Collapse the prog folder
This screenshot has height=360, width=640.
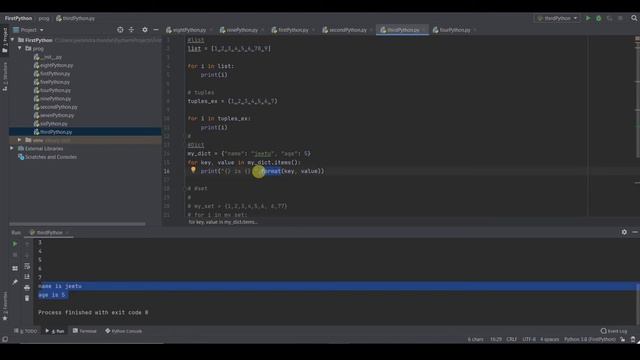click(x=19, y=48)
